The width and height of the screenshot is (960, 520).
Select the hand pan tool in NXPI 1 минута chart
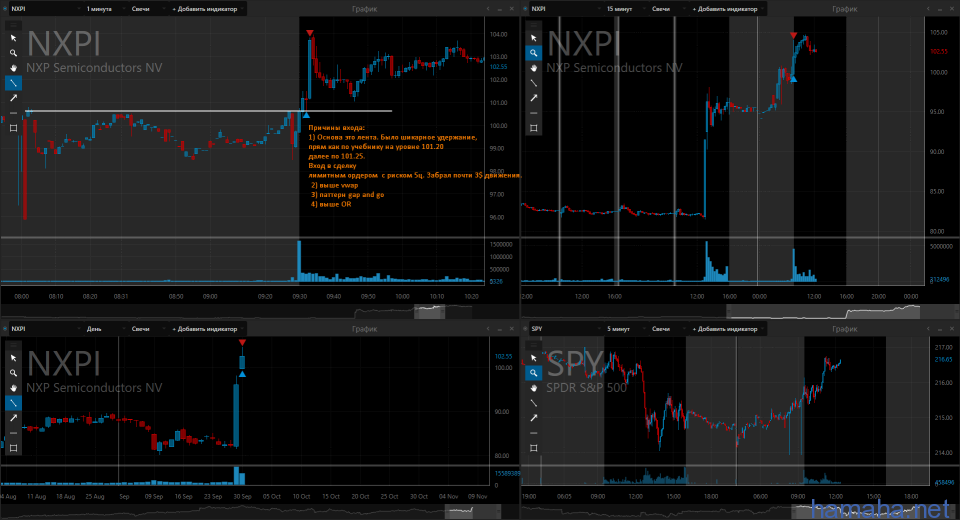point(13,68)
